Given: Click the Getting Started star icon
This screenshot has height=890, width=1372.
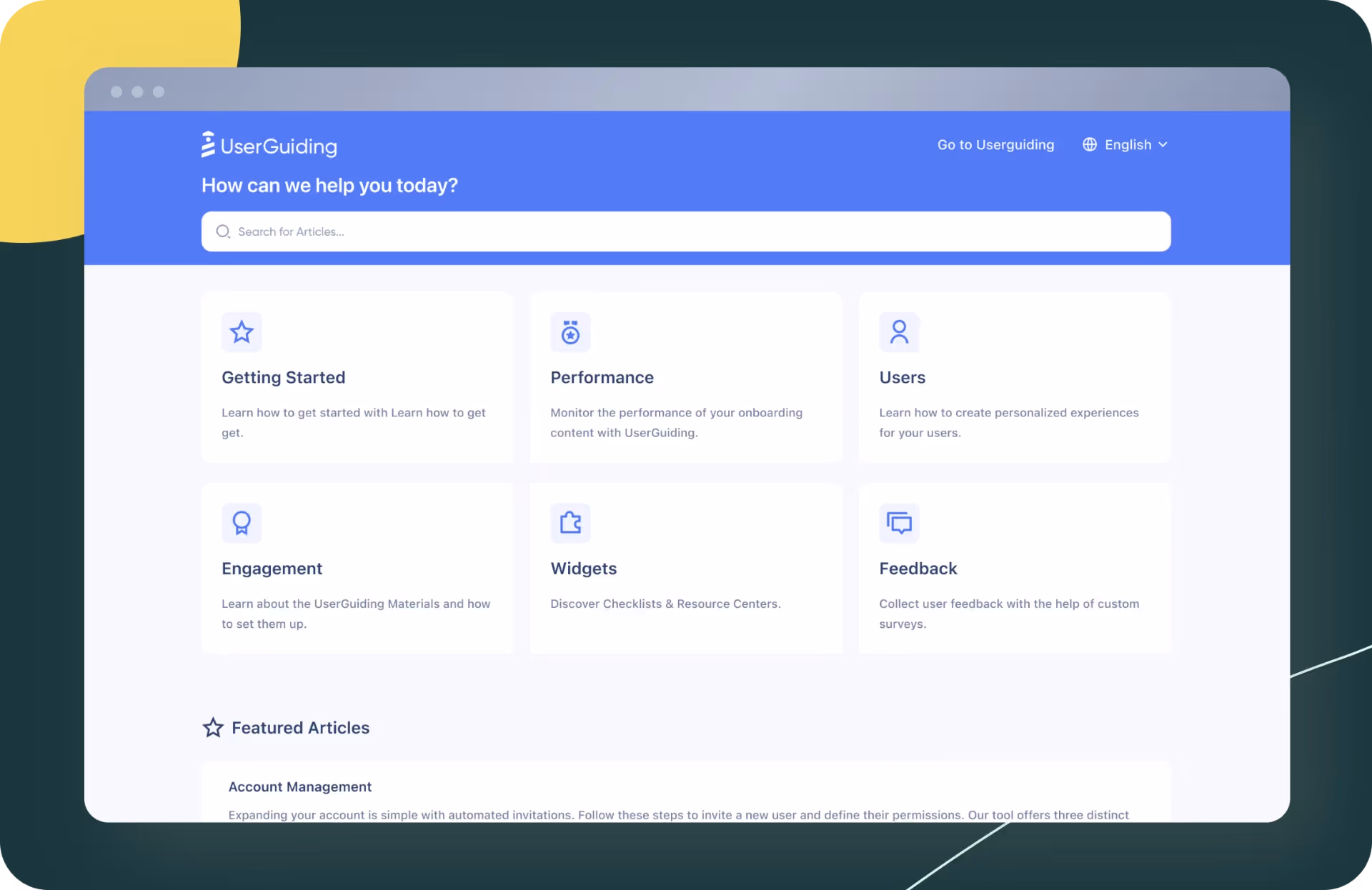Looking at the screenshot, I should pyautogui.click(x=242, y=332).
